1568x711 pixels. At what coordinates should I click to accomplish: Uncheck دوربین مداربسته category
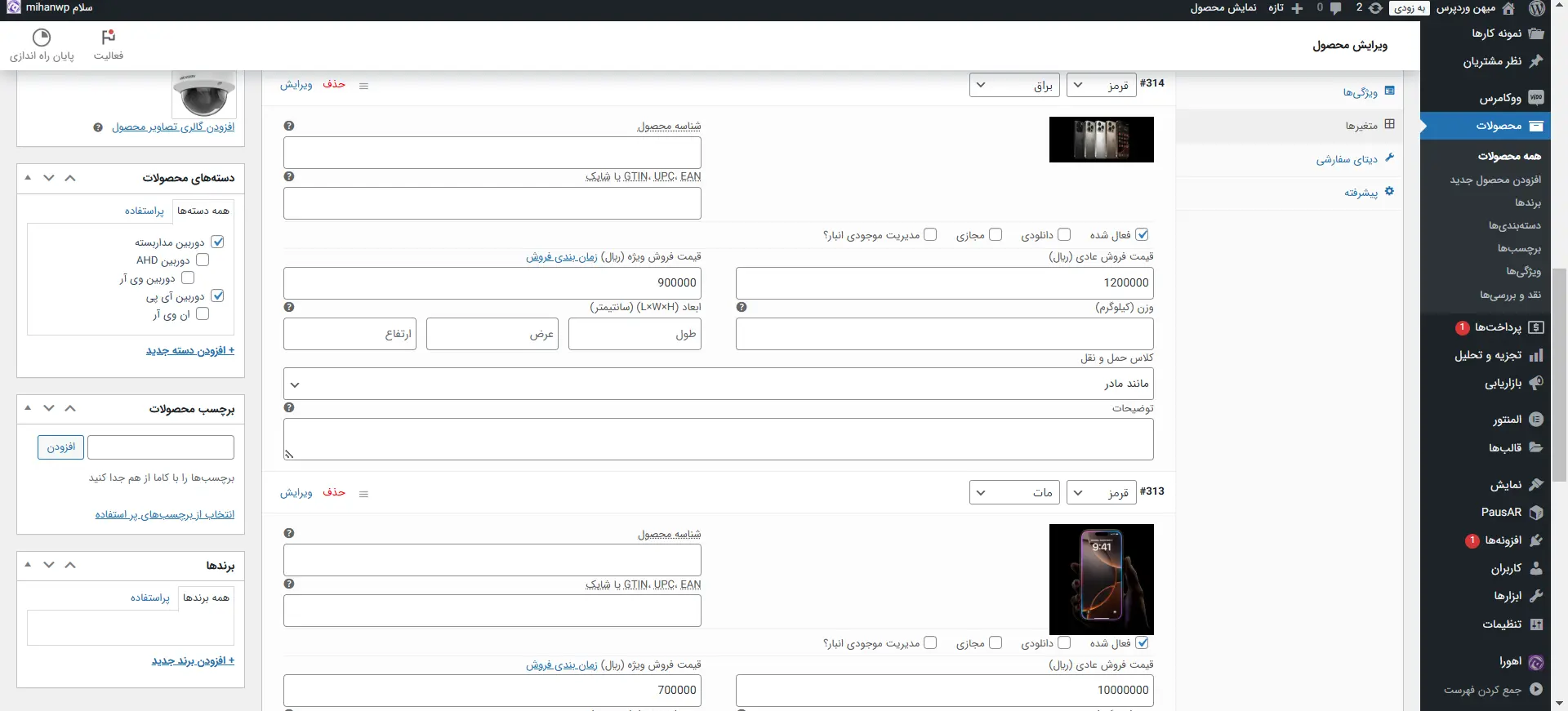(x=217, y=242)
